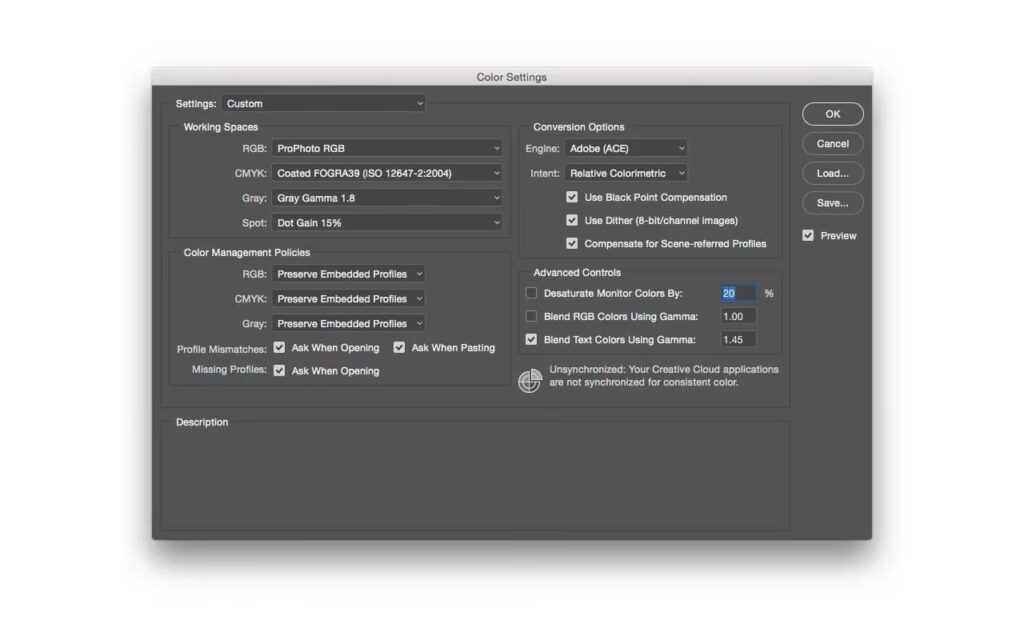Image resolution: width=1024 pixels, height=640 pixels.
Task: Uncheck Blend Text Colors Using Gamma
Action: tap(531, 340)
